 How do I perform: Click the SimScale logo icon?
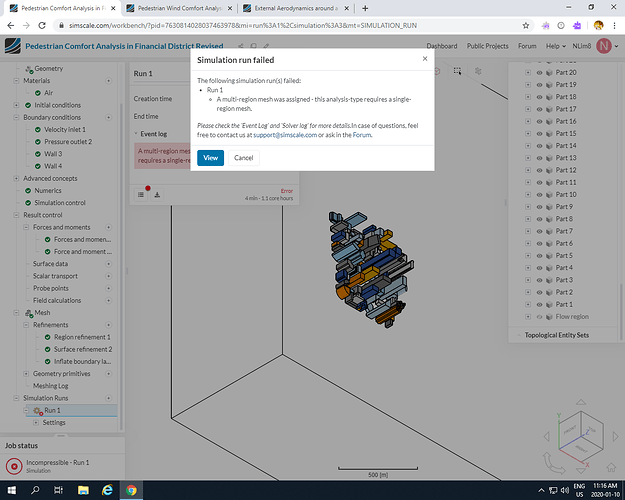[x=13, y=46]
